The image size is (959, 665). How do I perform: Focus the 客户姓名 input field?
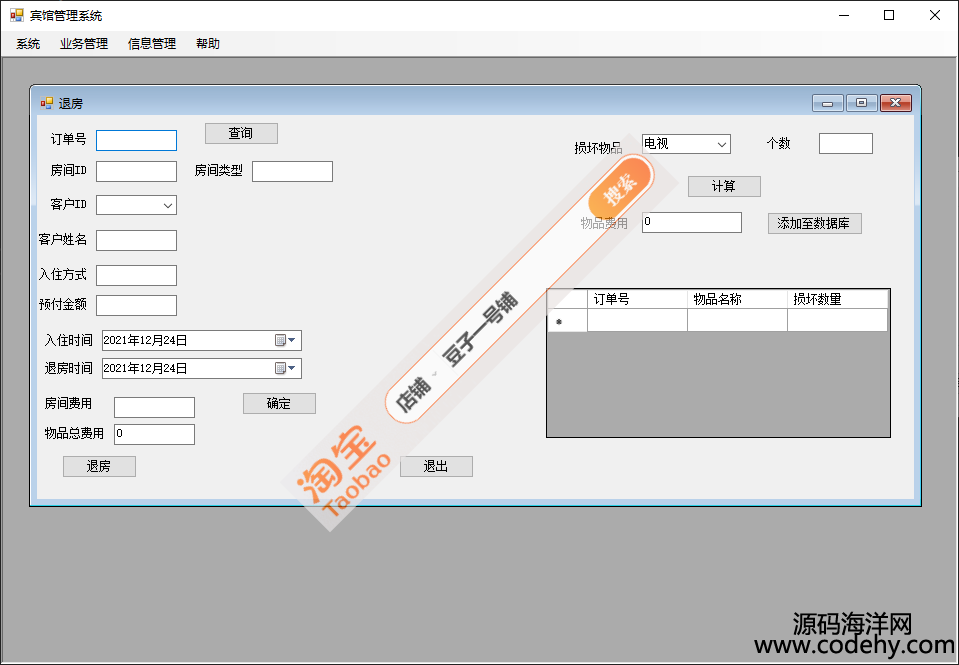[136, 240]
